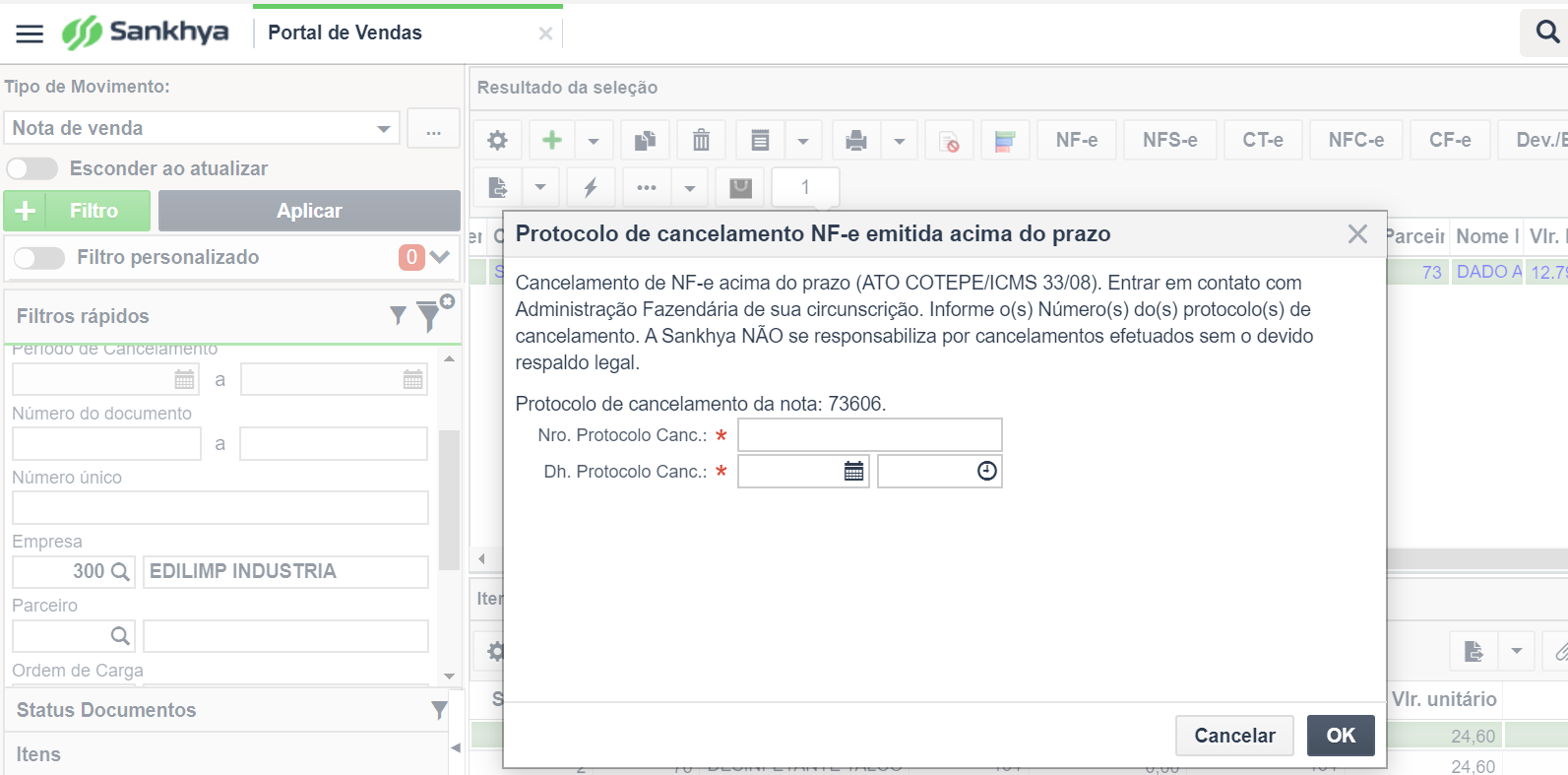Click the Empresa search magnifier icon
Viewport: 1568px width, 775px height.
120,571
